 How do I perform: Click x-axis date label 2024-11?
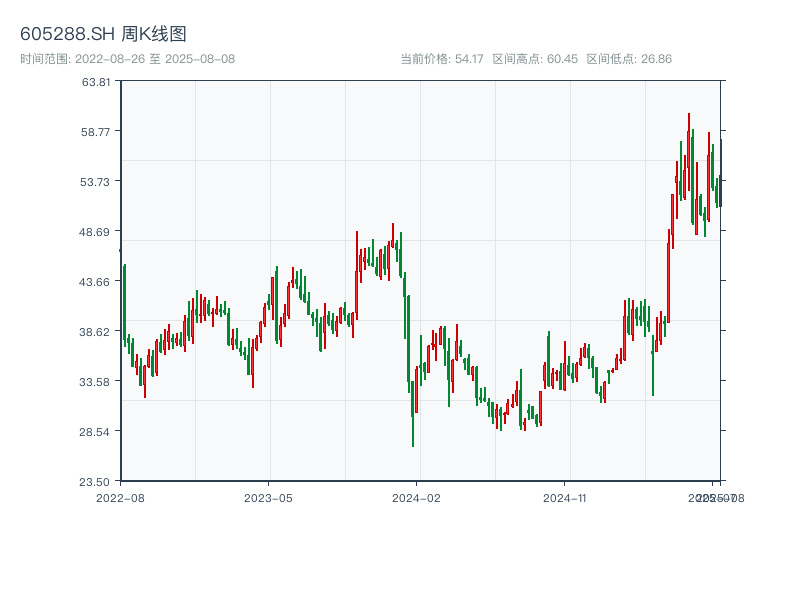tap(564, 498)
